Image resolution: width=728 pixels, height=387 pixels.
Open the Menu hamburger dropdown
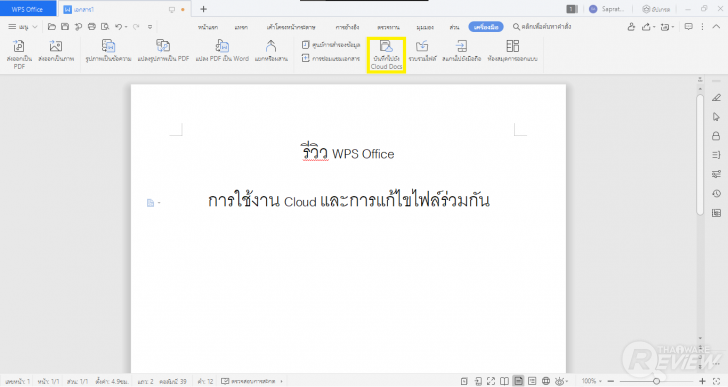tap(22, 27)
